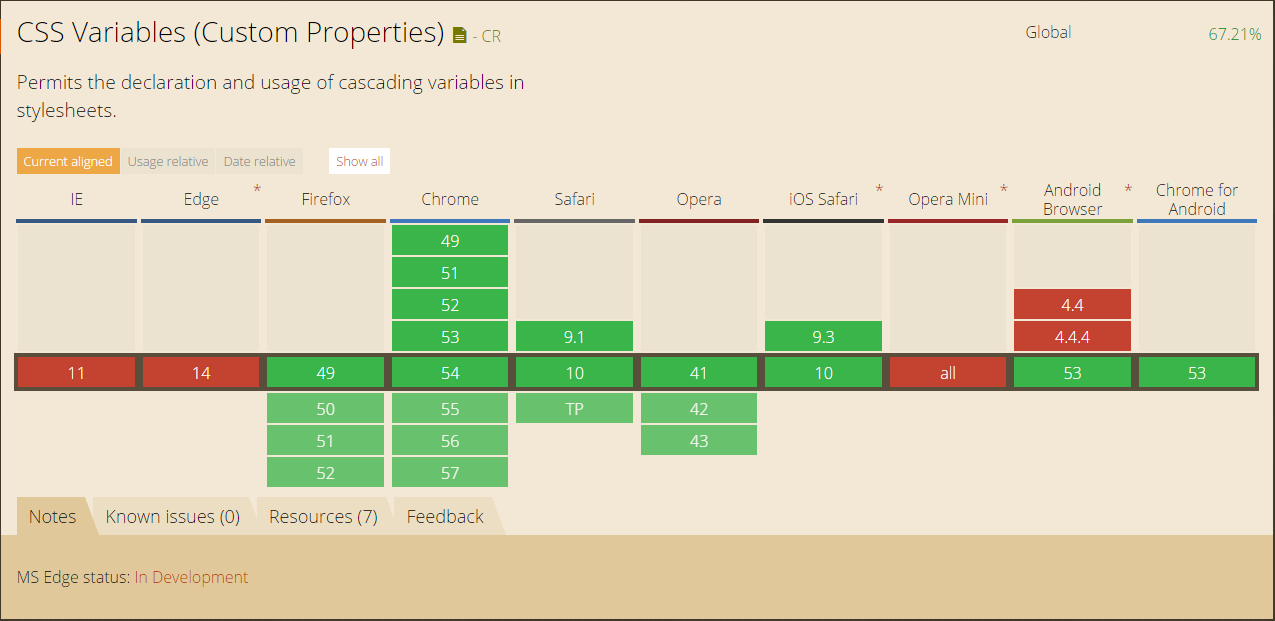1275x621 pixels.
Task: Select Safari TP cell
Action: [x=575, y=408]
